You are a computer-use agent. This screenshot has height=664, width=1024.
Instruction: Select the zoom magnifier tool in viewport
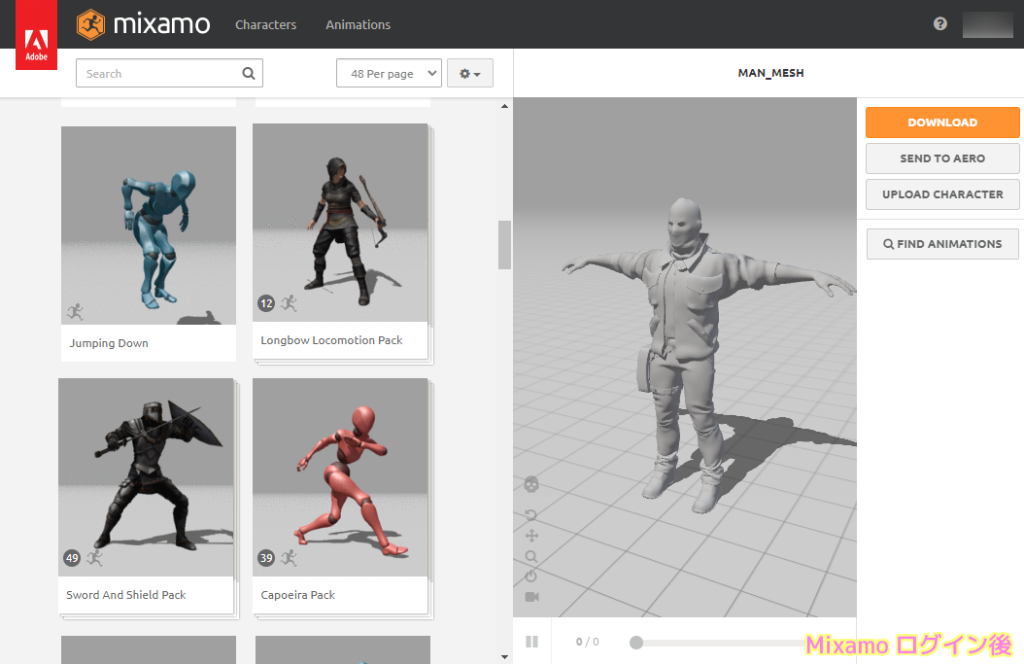click(531, 556)
